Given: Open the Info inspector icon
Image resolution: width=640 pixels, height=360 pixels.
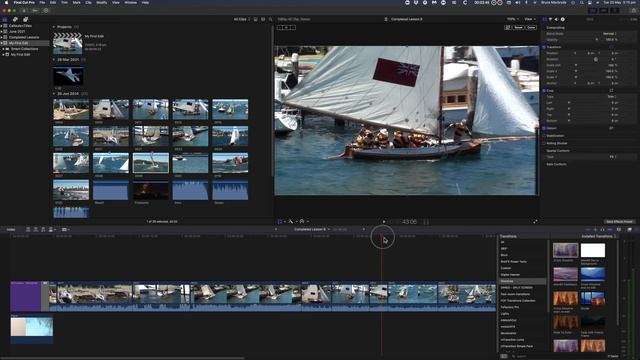Looking at the screenshot, I should [563, 19].
